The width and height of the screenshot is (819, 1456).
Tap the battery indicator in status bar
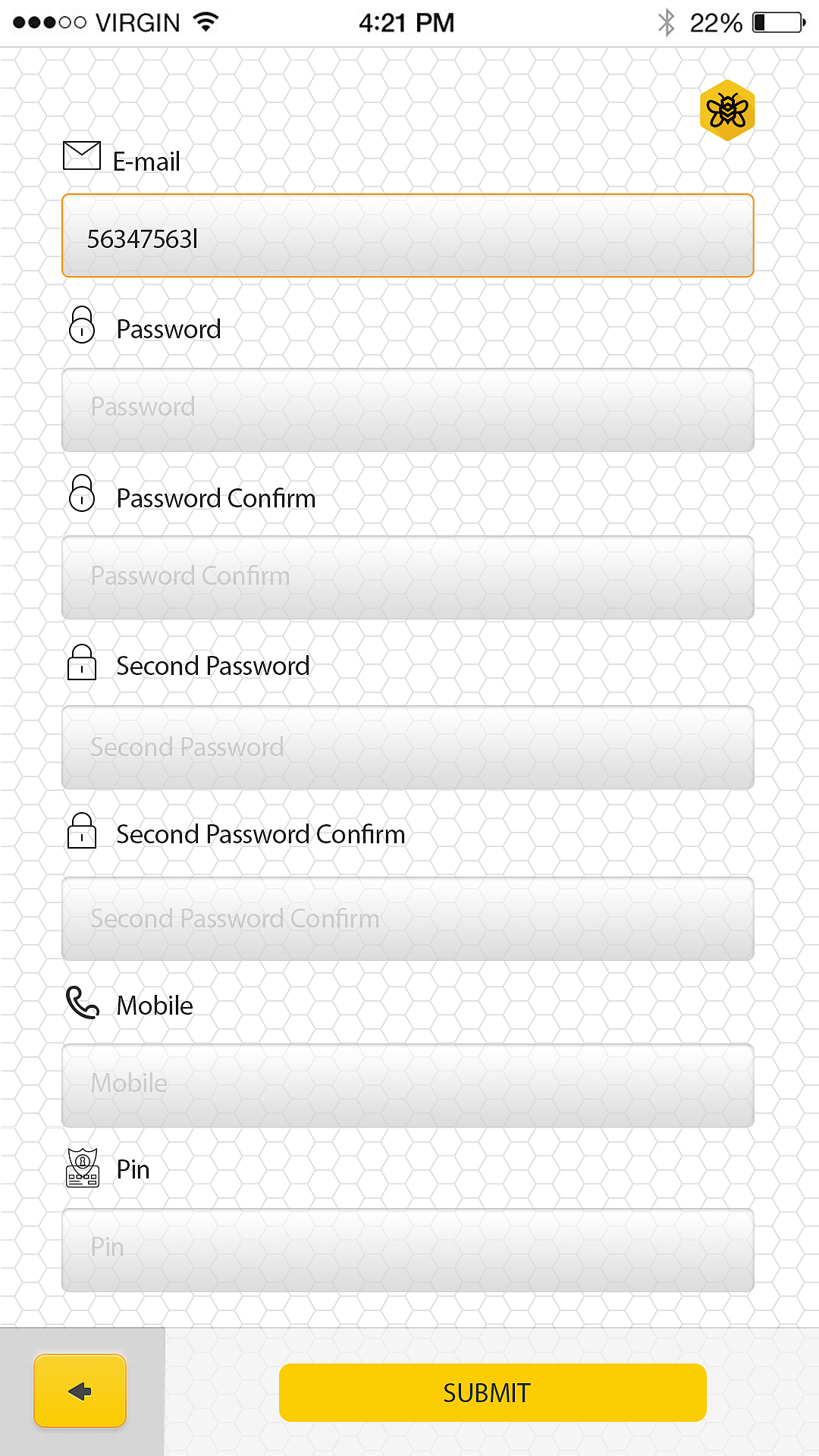click(778, 23)
